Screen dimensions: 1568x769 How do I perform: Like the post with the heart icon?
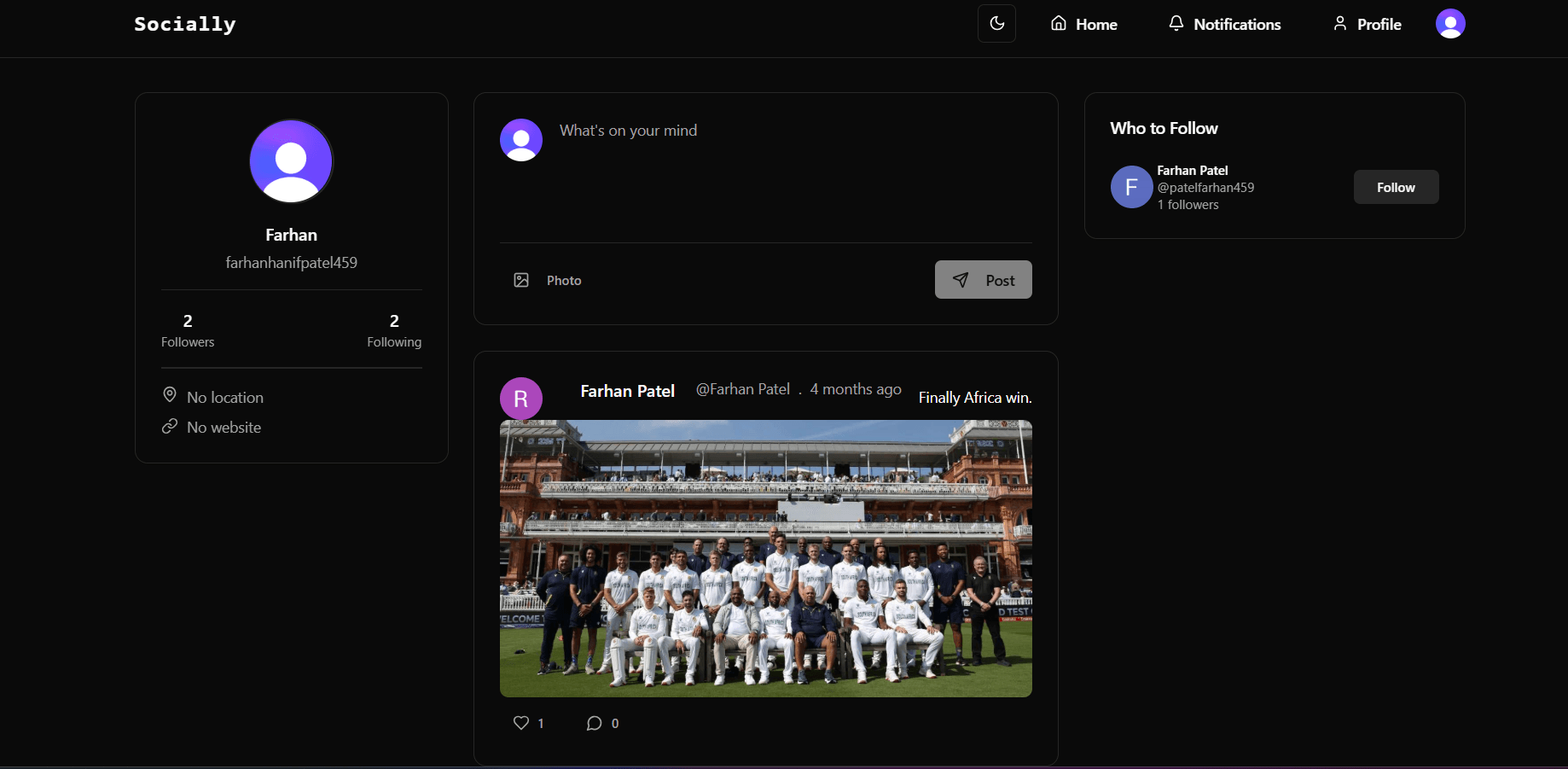[521, 723]
